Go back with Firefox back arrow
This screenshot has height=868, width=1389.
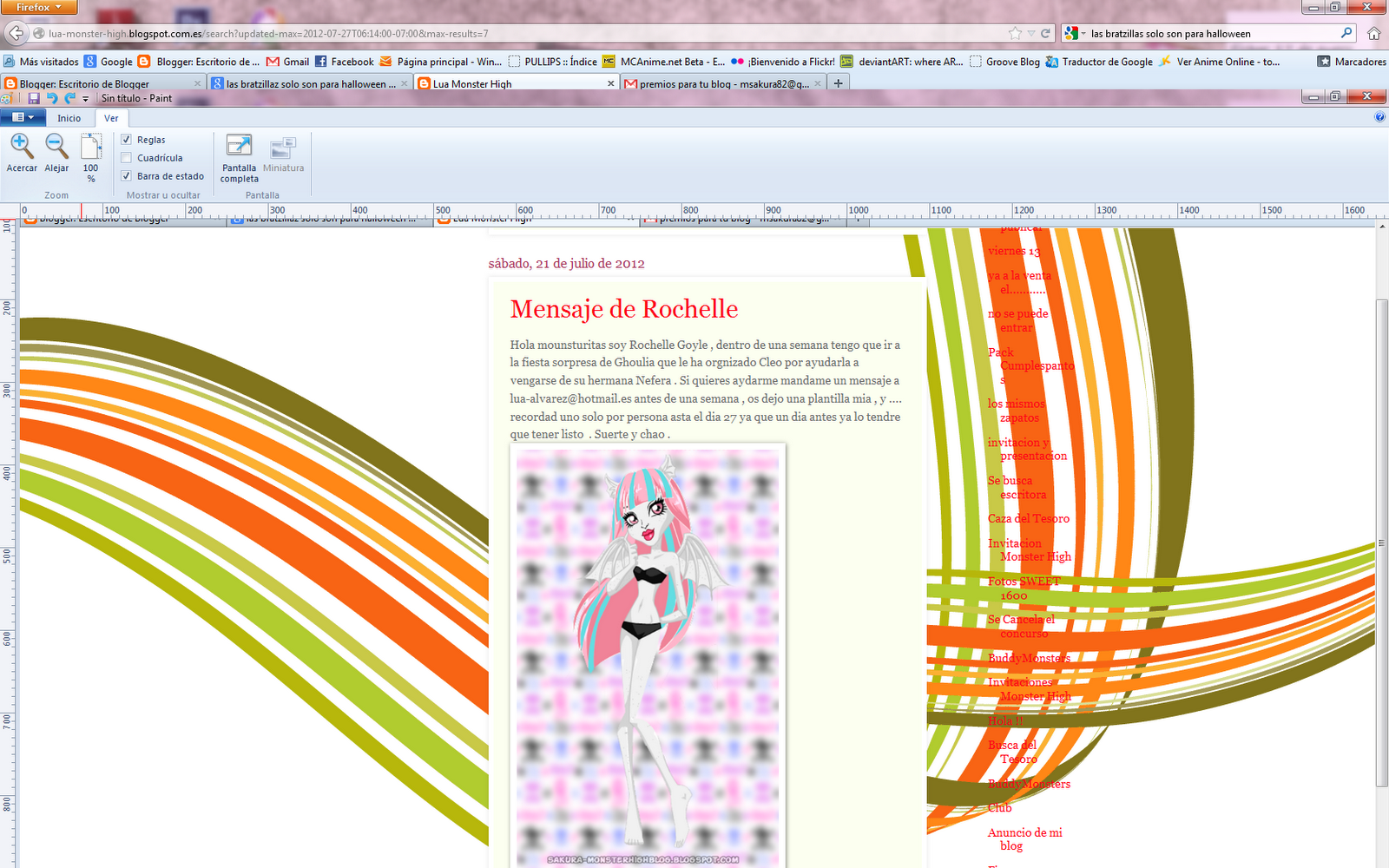point(16,34)
